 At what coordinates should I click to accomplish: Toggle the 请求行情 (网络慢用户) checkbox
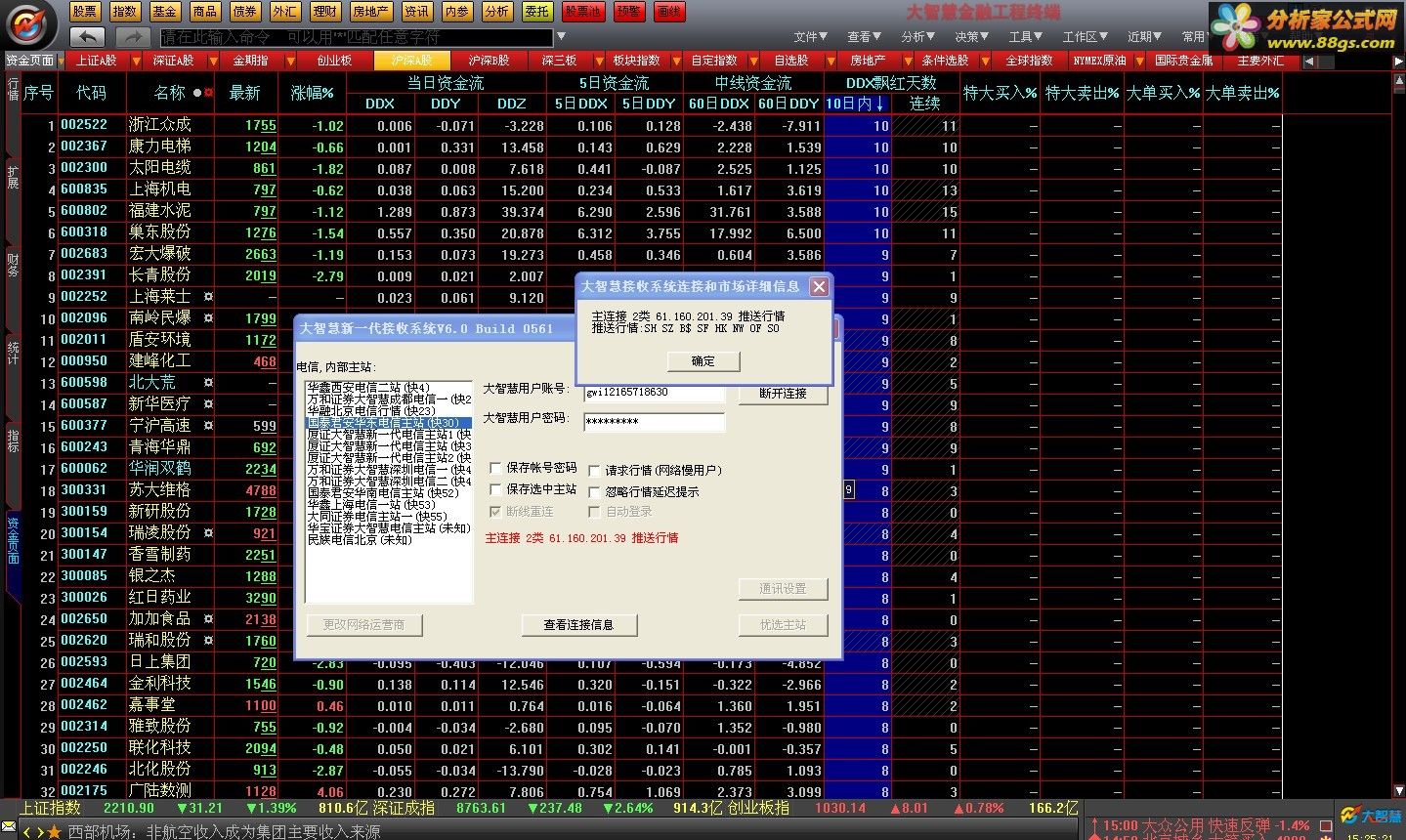594,471
